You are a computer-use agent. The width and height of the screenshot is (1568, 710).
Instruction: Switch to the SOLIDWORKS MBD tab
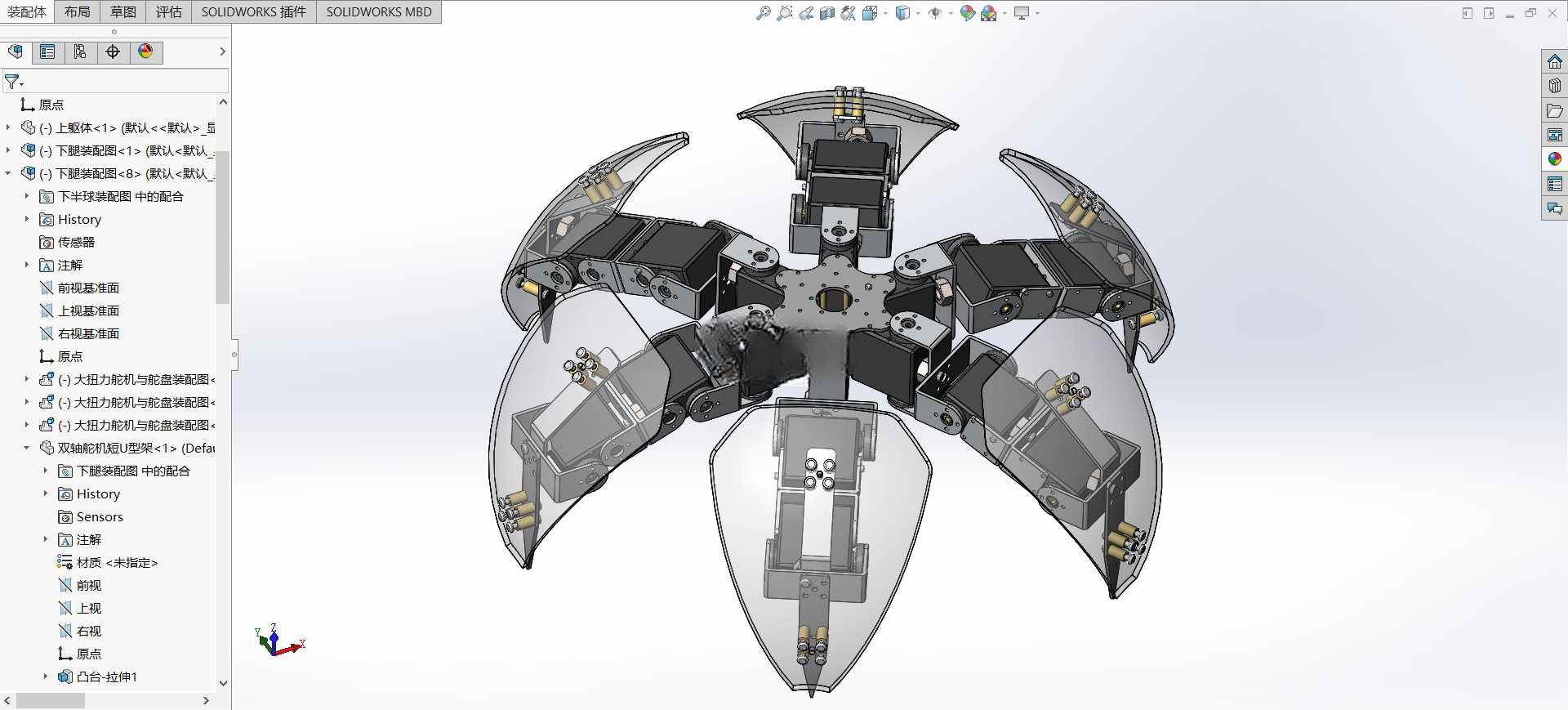tap(379, 11)
